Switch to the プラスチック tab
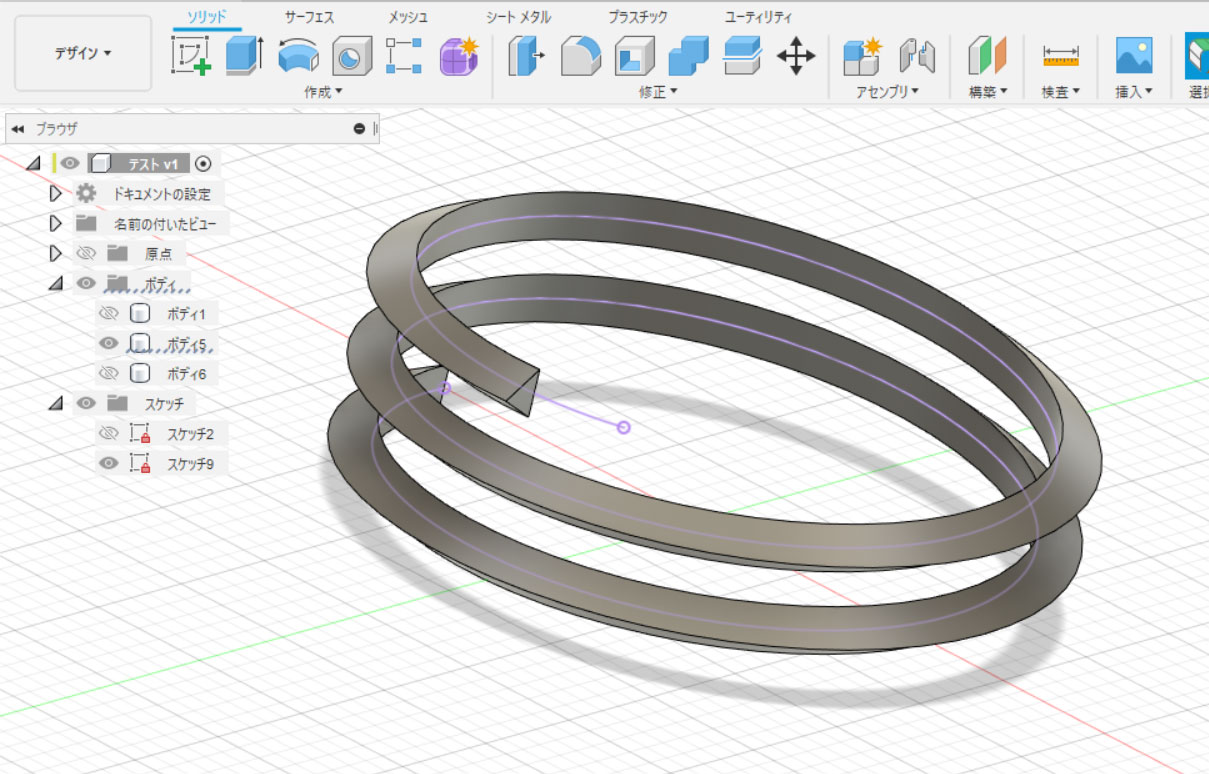 (638, 17)
